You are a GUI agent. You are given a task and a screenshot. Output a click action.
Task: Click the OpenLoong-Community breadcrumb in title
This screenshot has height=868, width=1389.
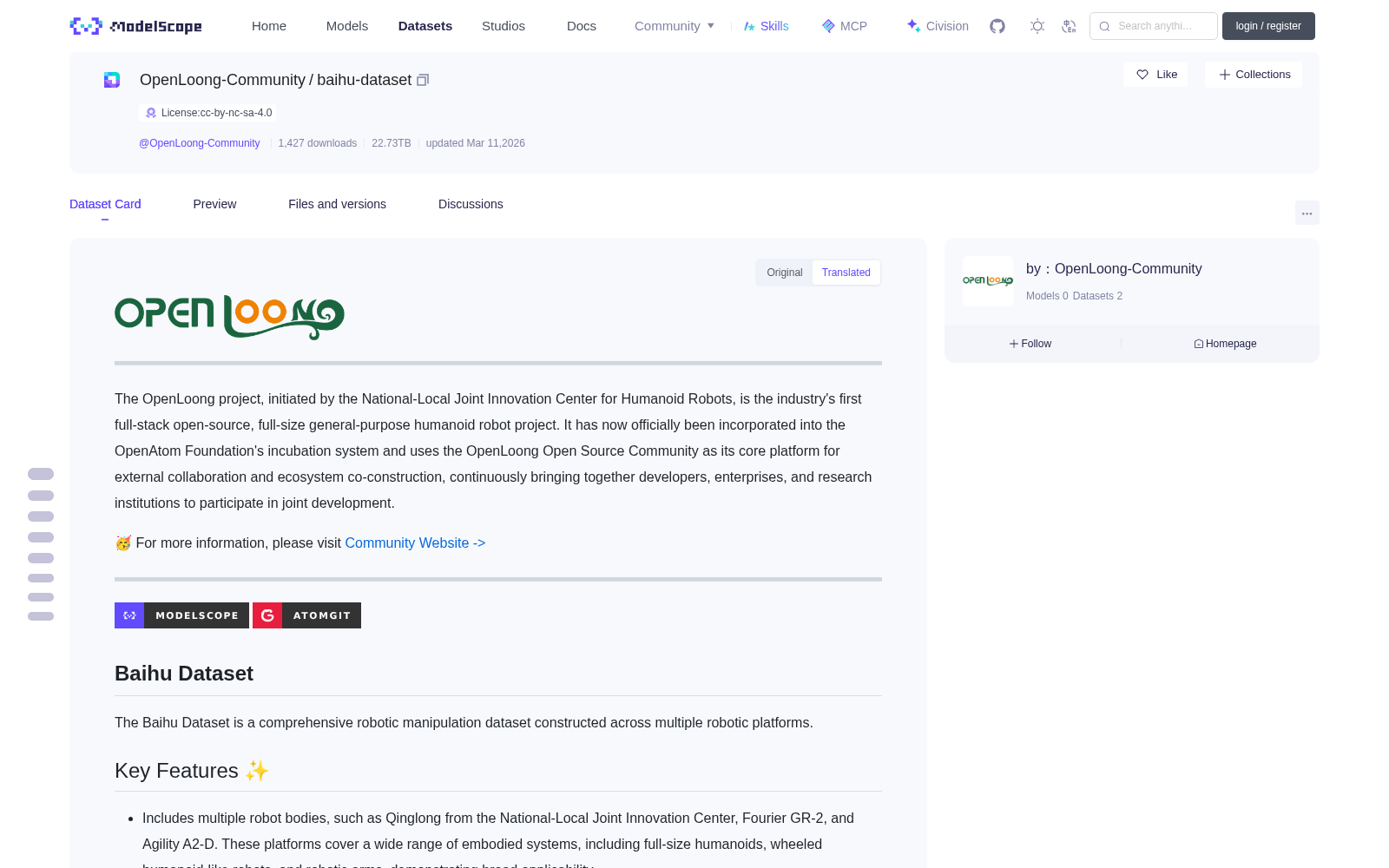point(222,80)
